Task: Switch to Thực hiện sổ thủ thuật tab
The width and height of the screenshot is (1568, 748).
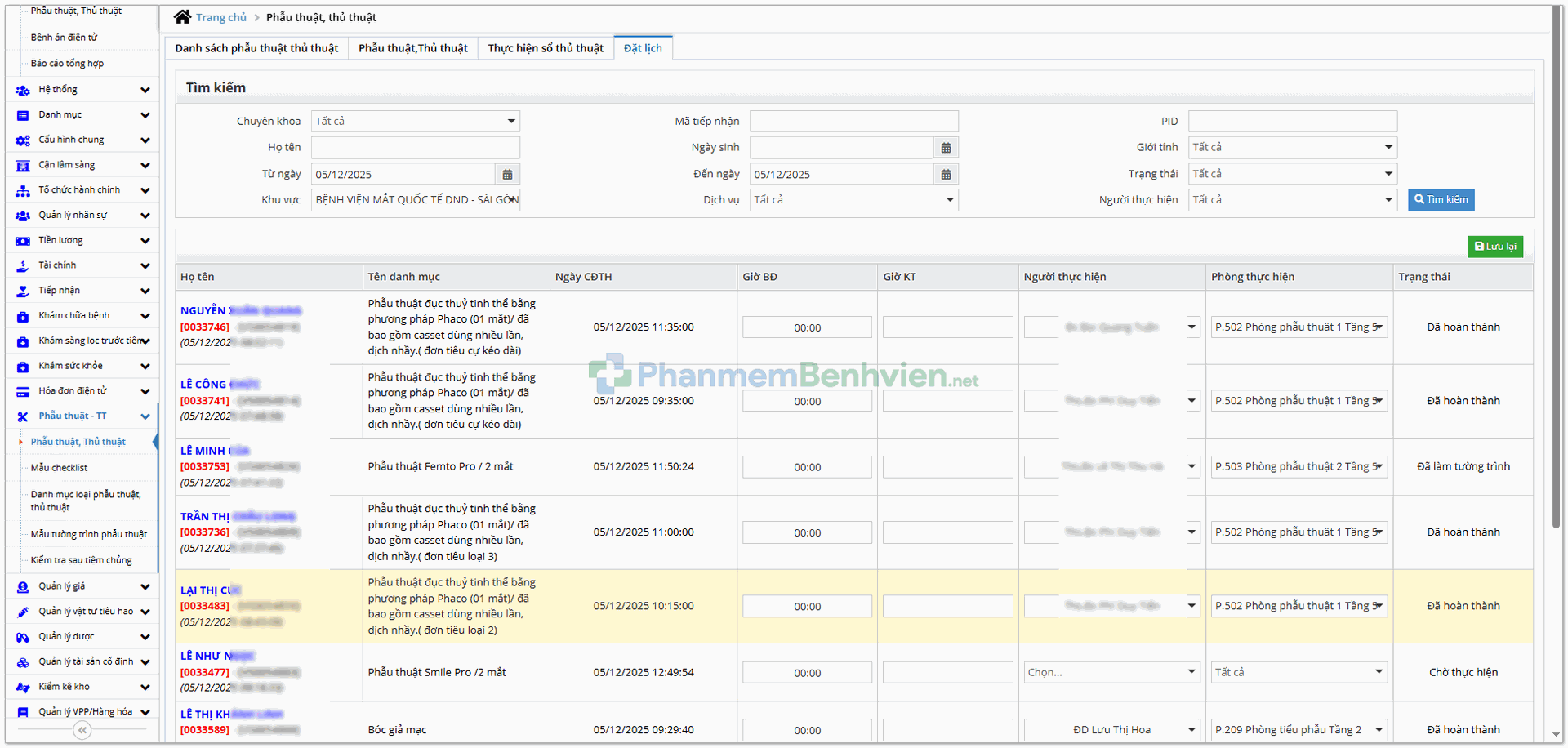Action: (546, 48)
